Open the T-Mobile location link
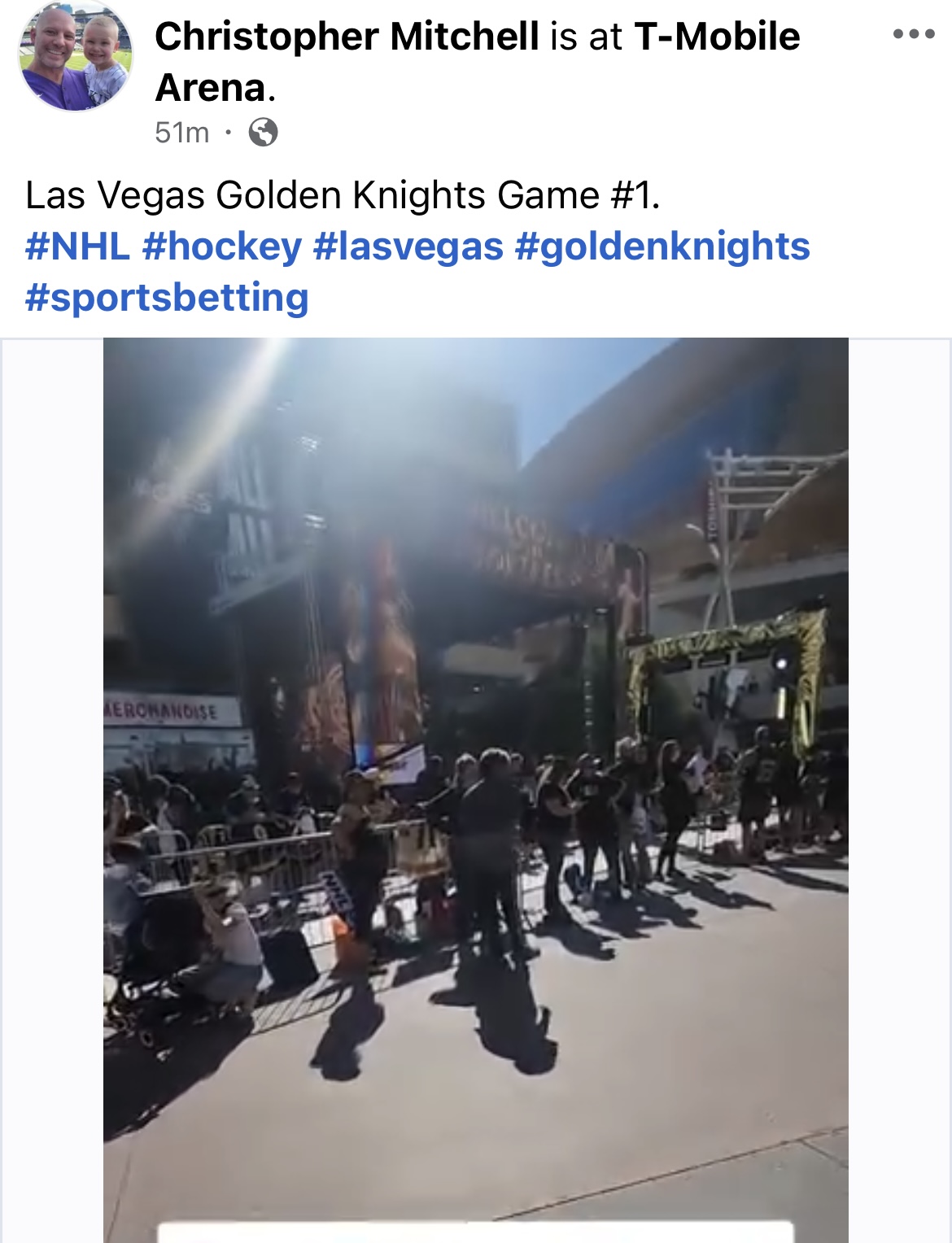Screen dimensions: 952x1243 click(x=717, y=37)
